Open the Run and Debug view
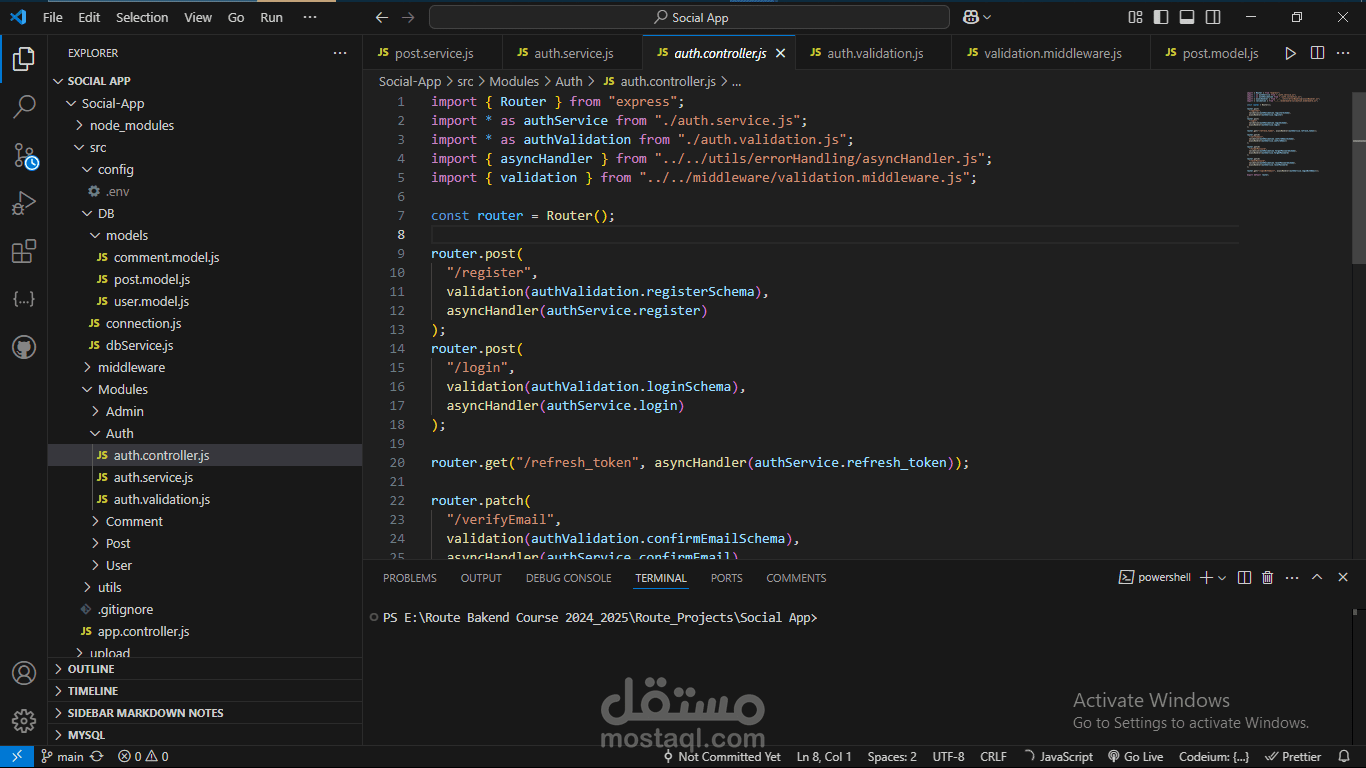Screen dimensions: 1366x768 24,203
